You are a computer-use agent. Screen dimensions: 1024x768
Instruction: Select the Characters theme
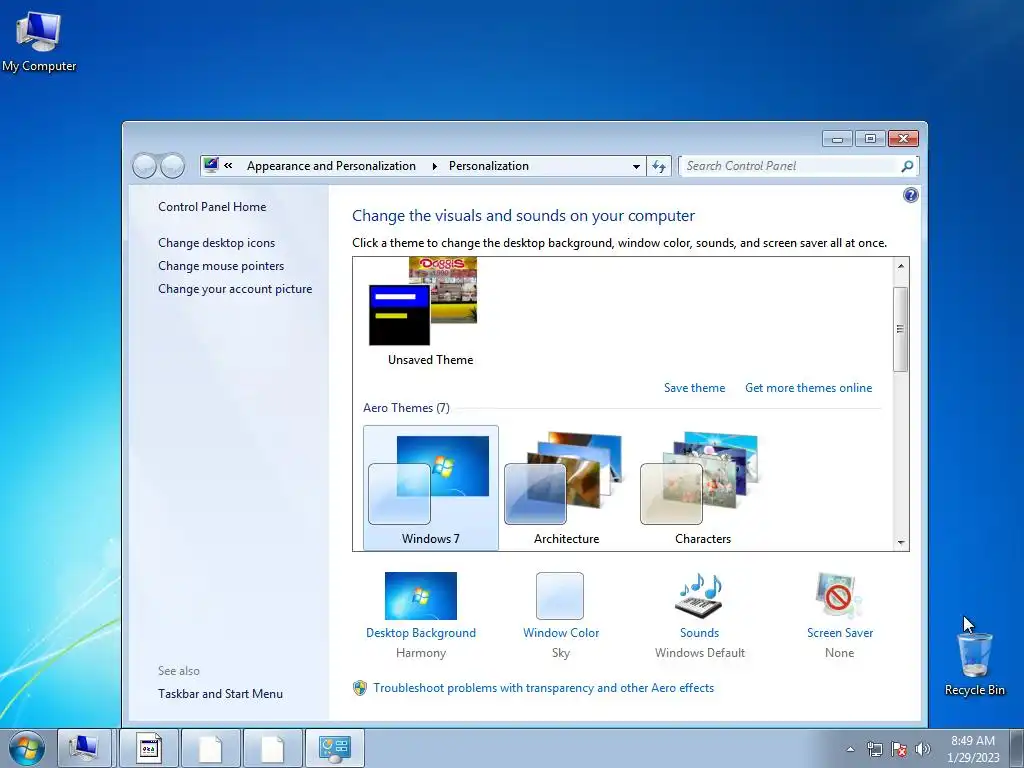[703, 488]
